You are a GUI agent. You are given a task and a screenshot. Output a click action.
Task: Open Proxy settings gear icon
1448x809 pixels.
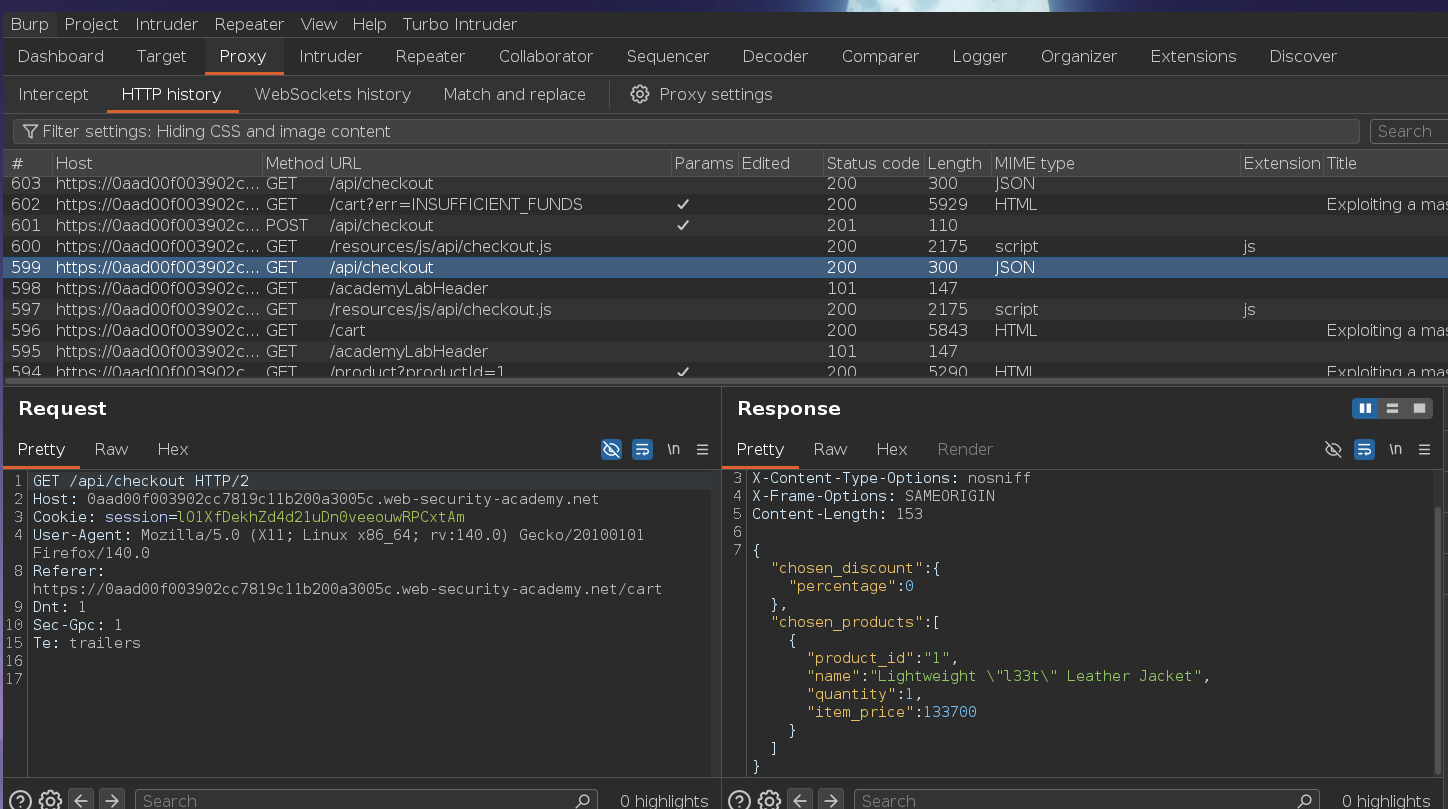(x=640, y=94)
